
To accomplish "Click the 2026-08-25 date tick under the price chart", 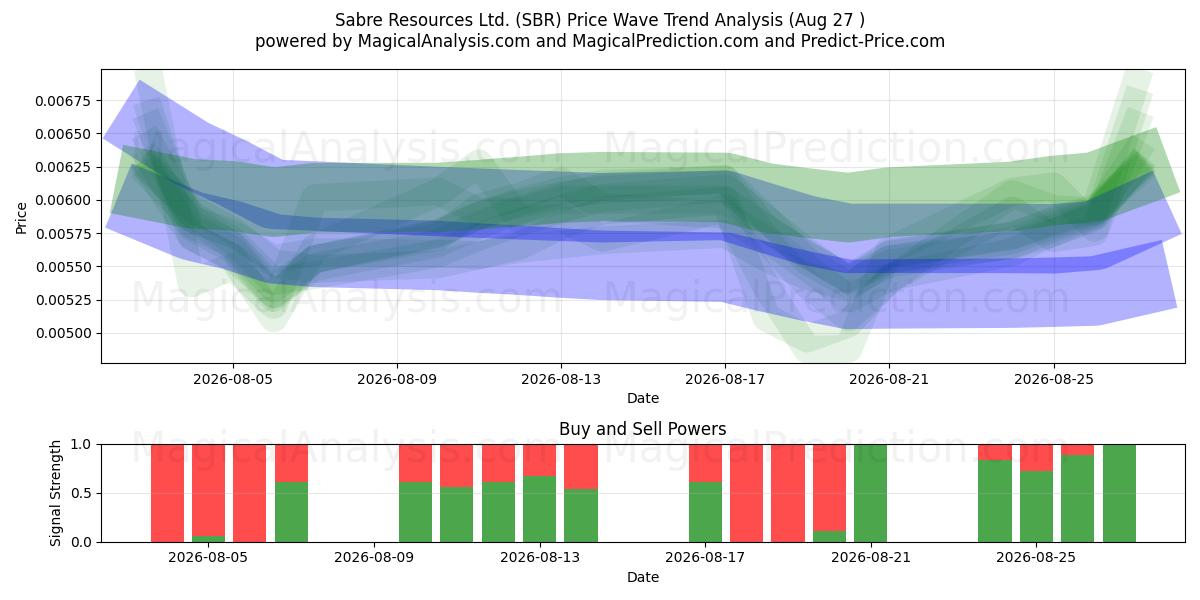I will point(1053,379).
